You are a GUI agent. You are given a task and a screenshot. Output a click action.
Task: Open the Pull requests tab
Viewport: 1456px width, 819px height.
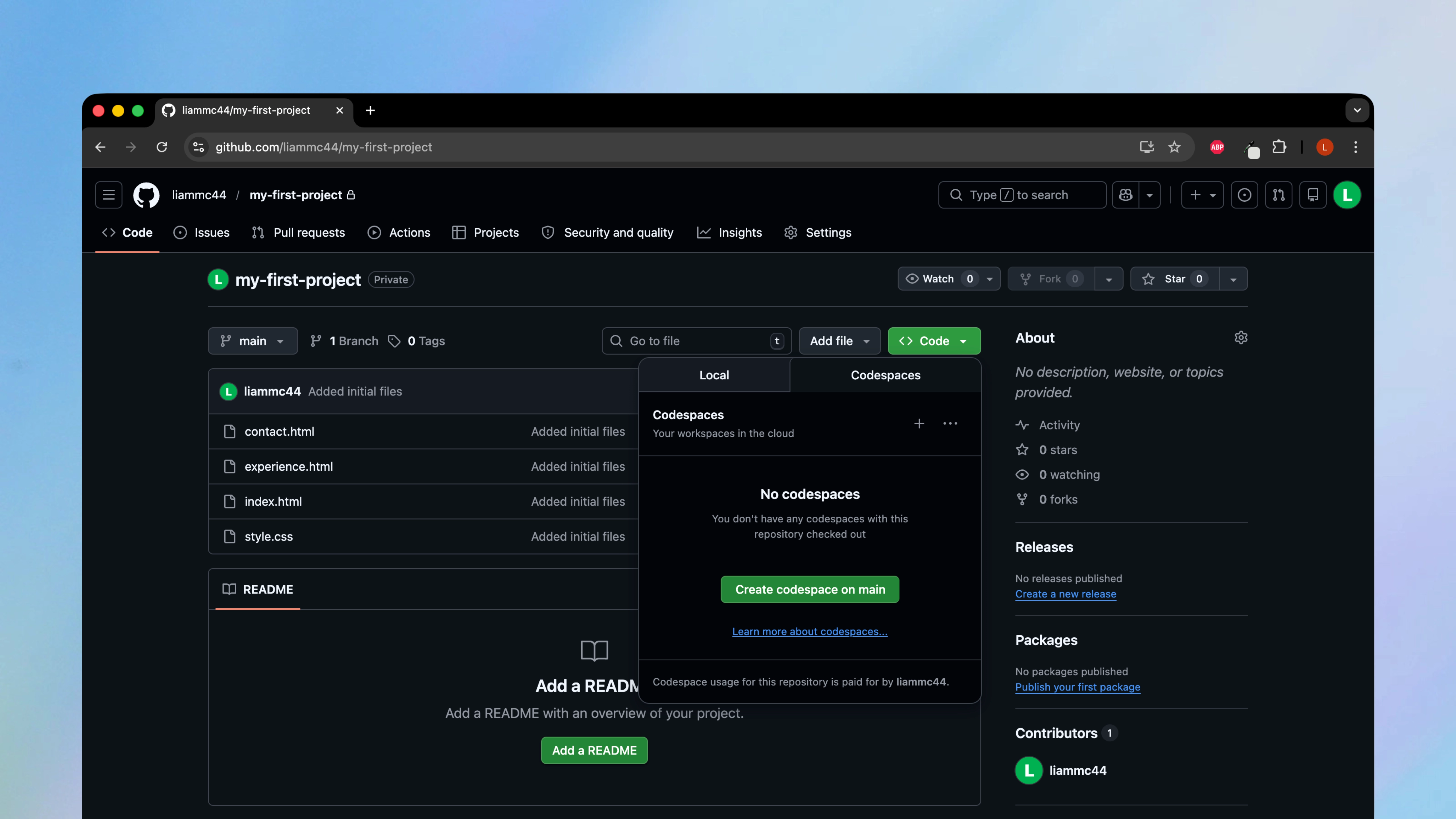pos(298,232)
